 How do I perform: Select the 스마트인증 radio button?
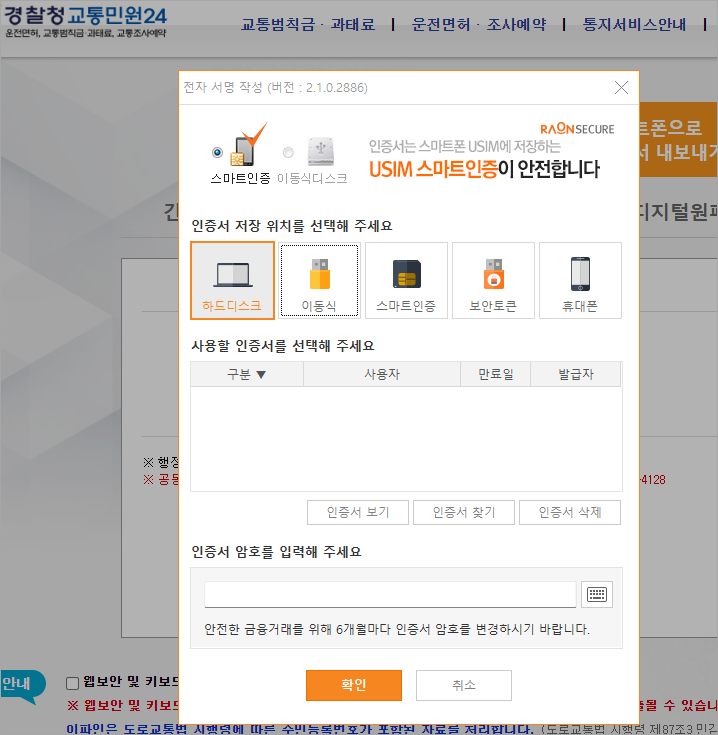[217, 152]
